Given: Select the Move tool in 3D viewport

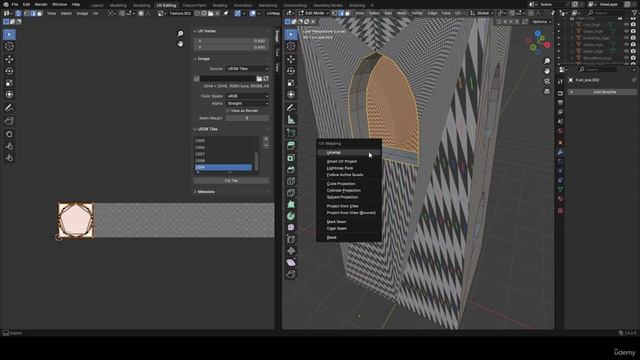Looking at the screenshot, I should [x=291, y=59].
